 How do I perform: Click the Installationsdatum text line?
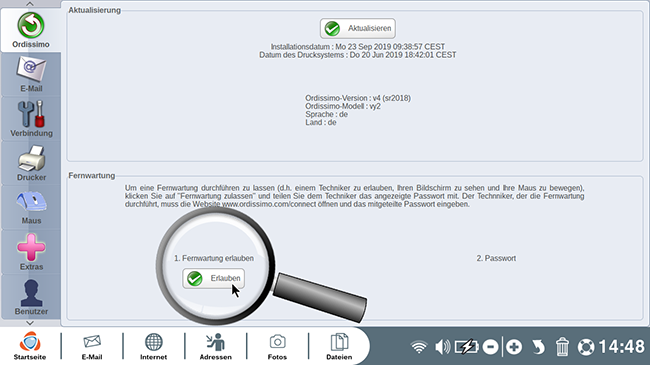click(357, 47)
